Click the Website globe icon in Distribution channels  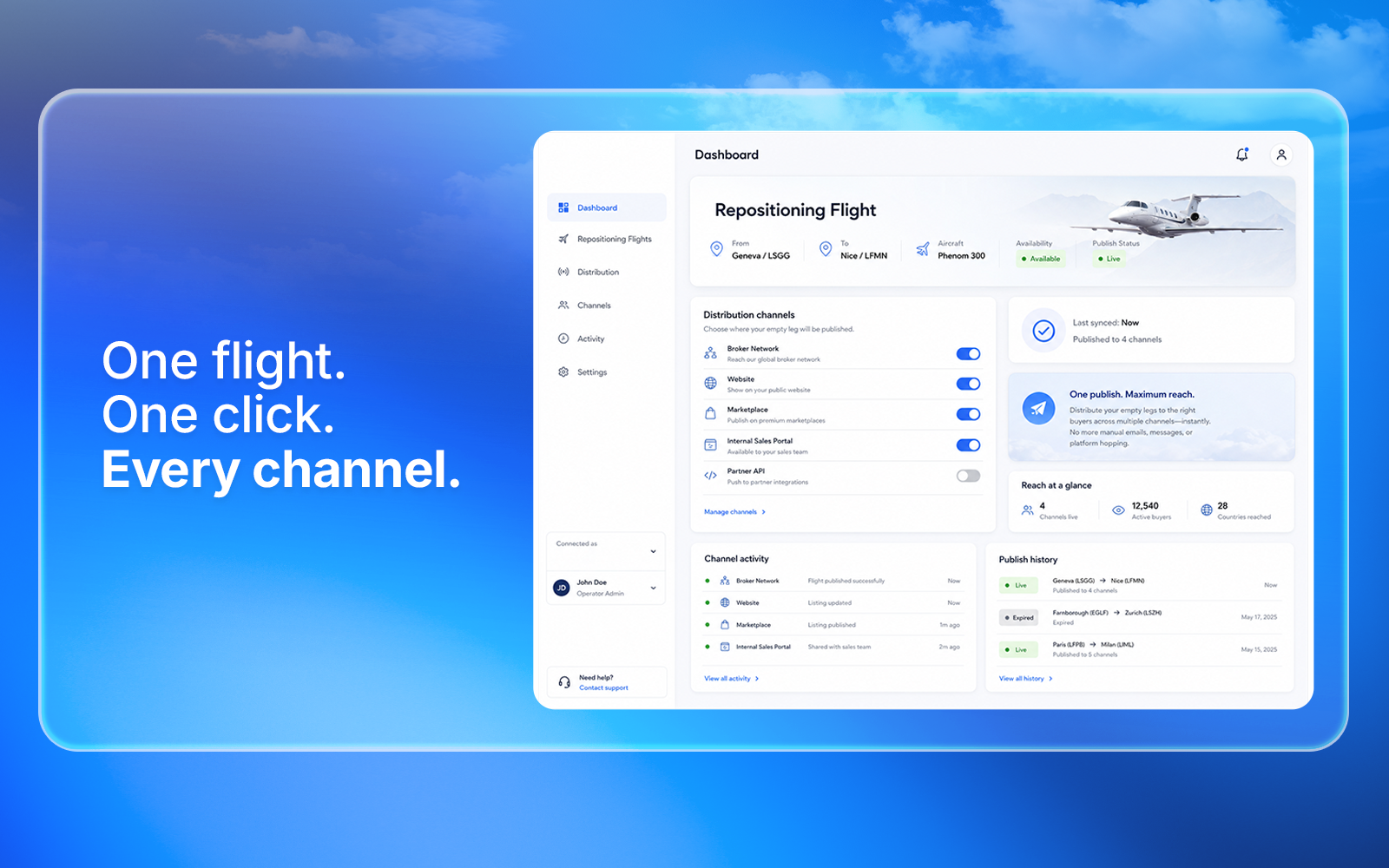pos(710,384)
